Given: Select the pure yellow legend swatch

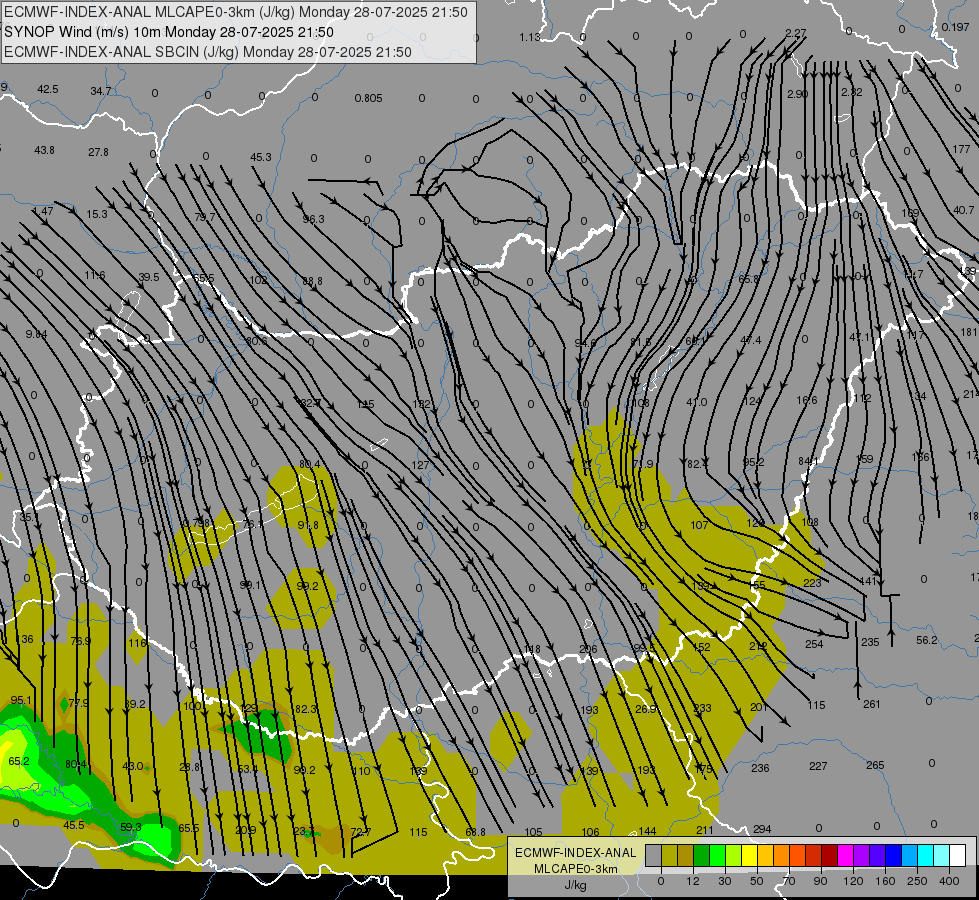Looking at the screenshot, I should [x=750, y=855].
